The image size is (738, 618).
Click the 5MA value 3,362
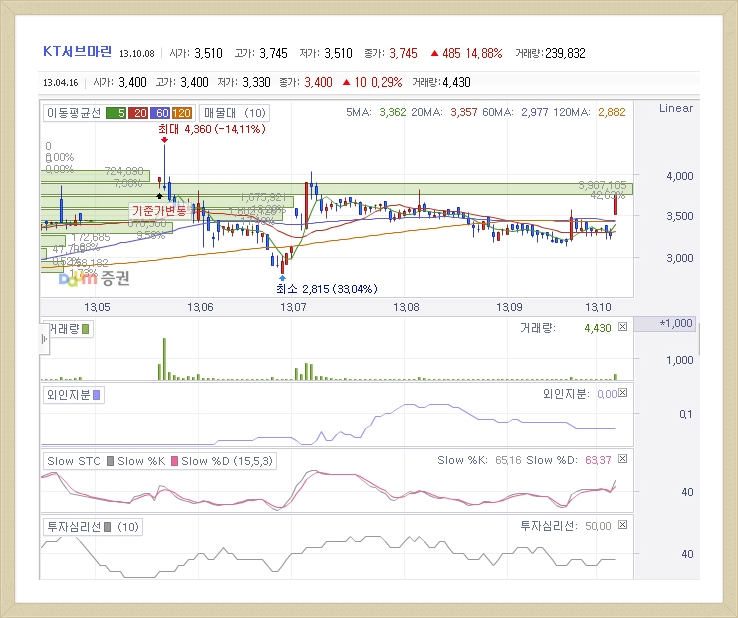point(393,112)
